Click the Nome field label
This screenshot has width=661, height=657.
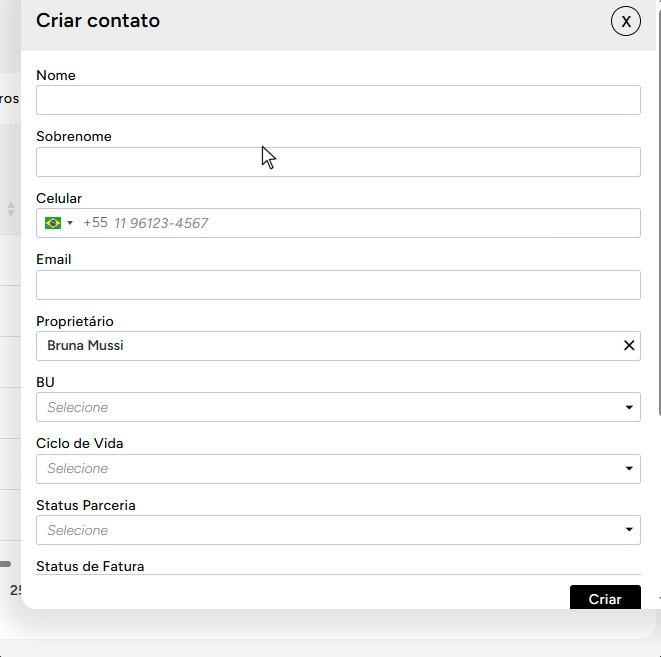[x=56, y=75]
